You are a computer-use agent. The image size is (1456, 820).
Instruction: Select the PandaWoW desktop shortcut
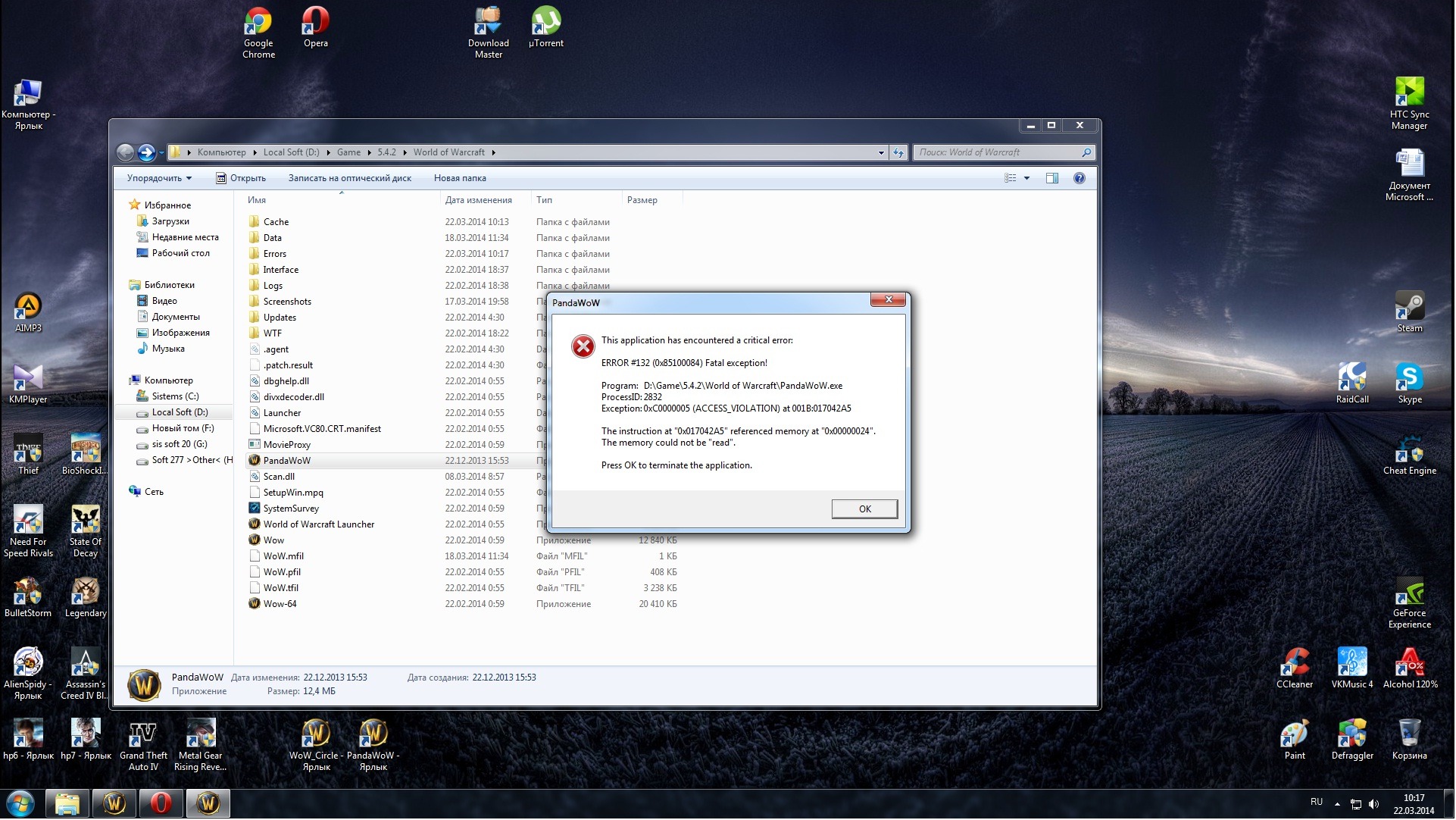pos(373,745)
